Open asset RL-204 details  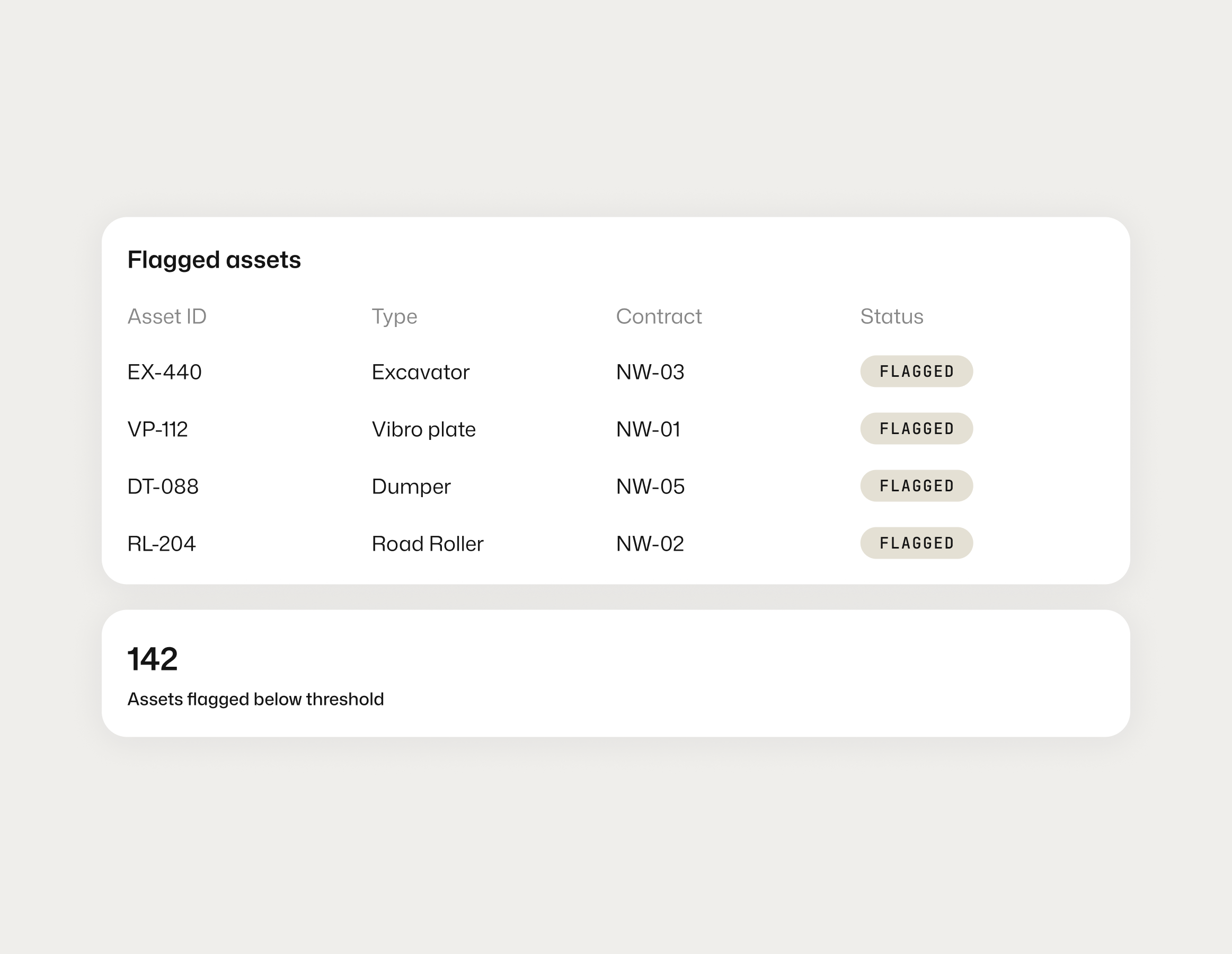(161, 543)
